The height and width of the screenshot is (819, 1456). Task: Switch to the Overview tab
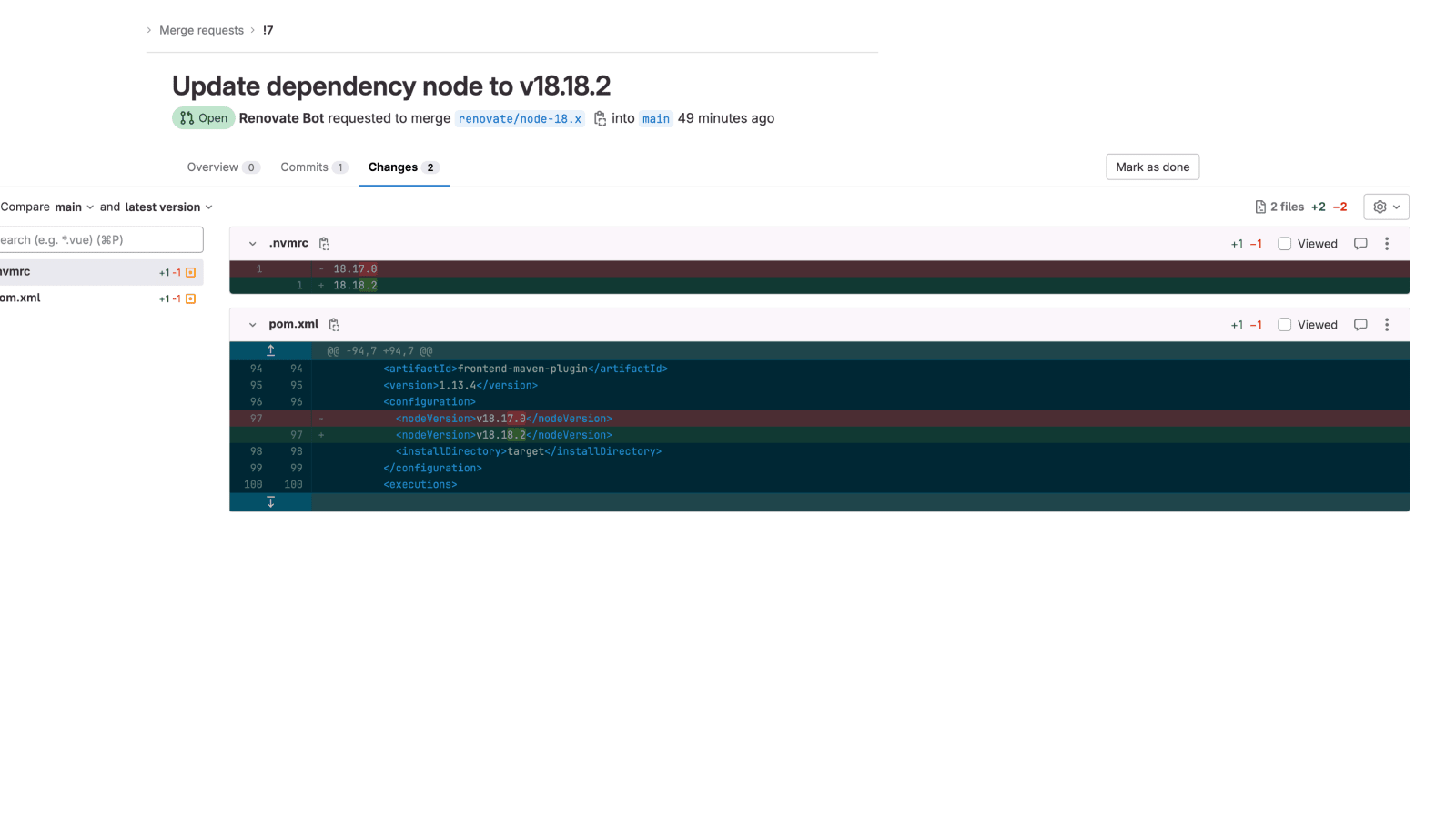(223, 167)
